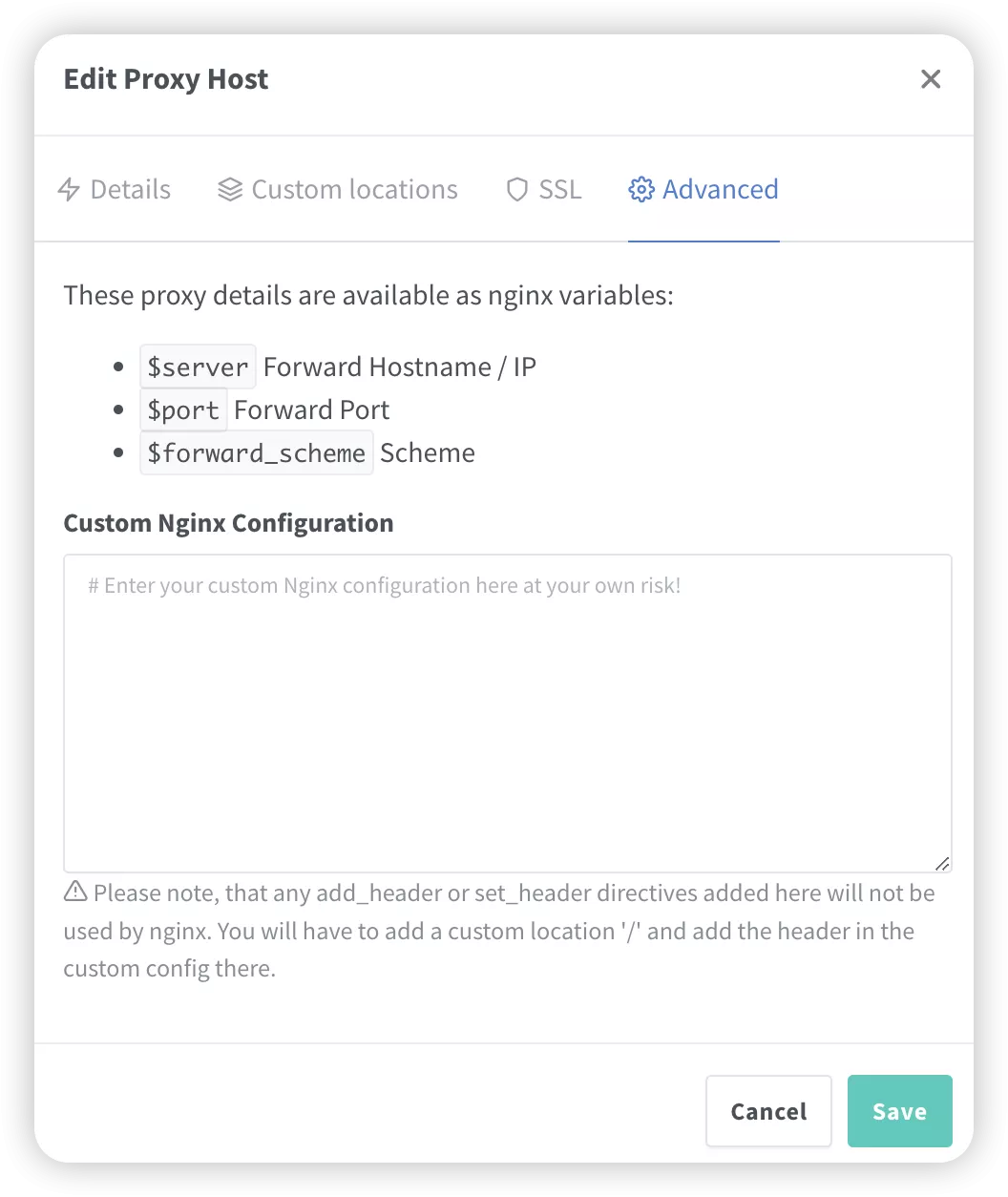Close the Edit Proxy Host dialog
1008x1197 pixels.
[x=931, y=79]
